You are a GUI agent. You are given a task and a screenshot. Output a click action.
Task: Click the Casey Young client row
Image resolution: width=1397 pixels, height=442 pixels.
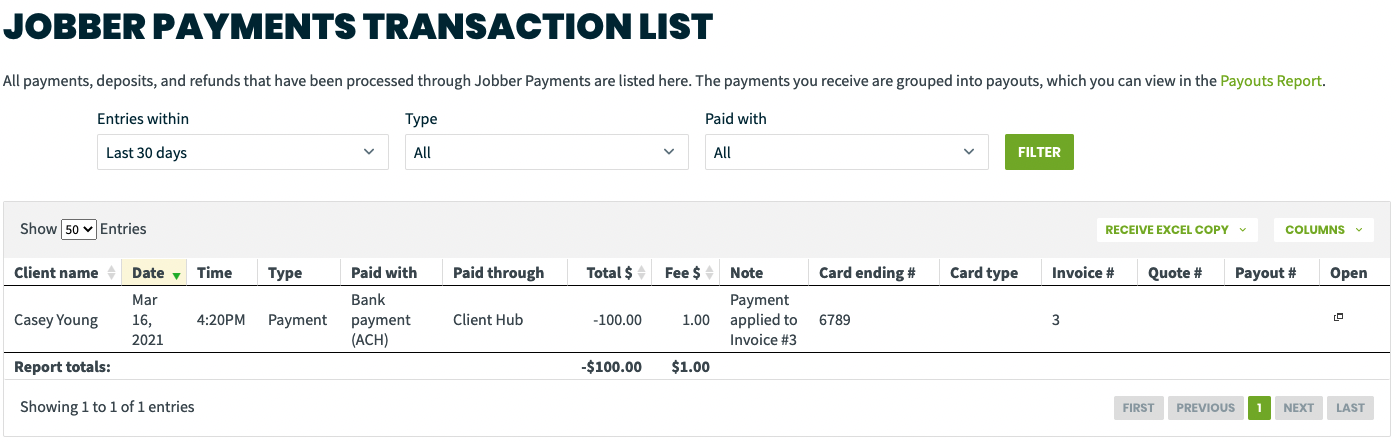(56, 320)
